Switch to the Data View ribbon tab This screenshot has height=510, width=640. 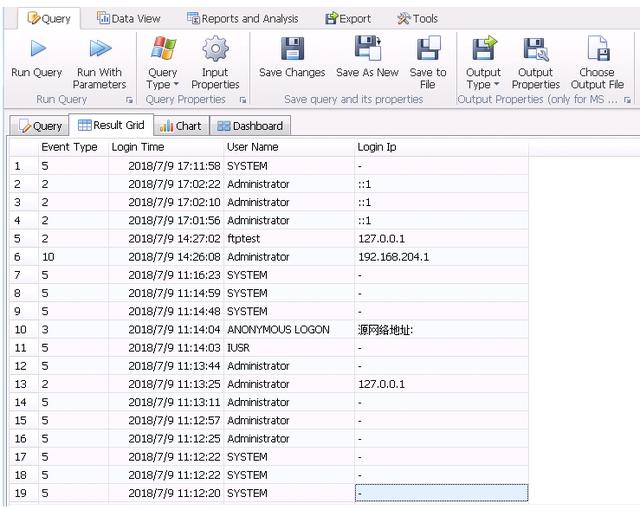tap(129, 18)
